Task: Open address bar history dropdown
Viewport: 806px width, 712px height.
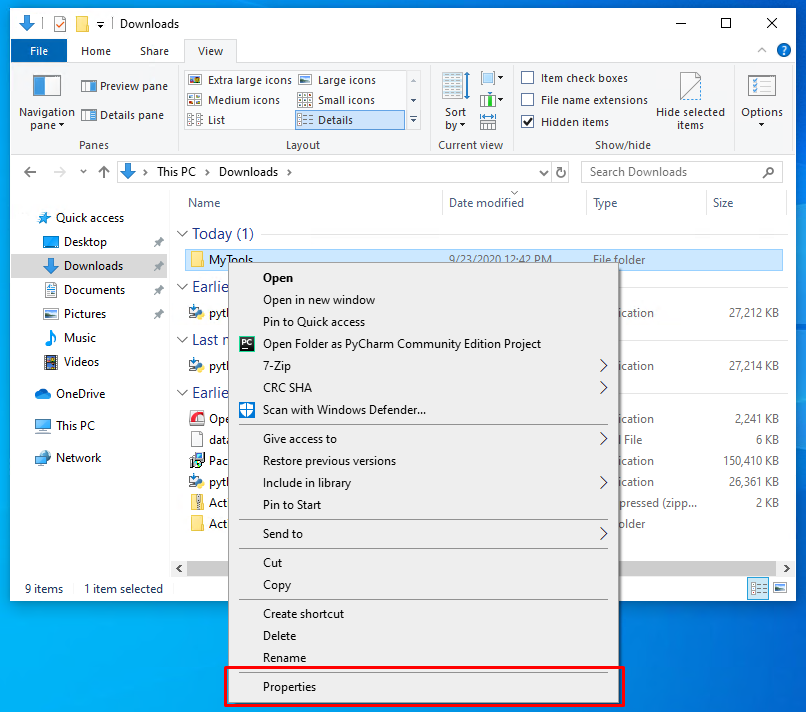Action: tap(543, 172)
